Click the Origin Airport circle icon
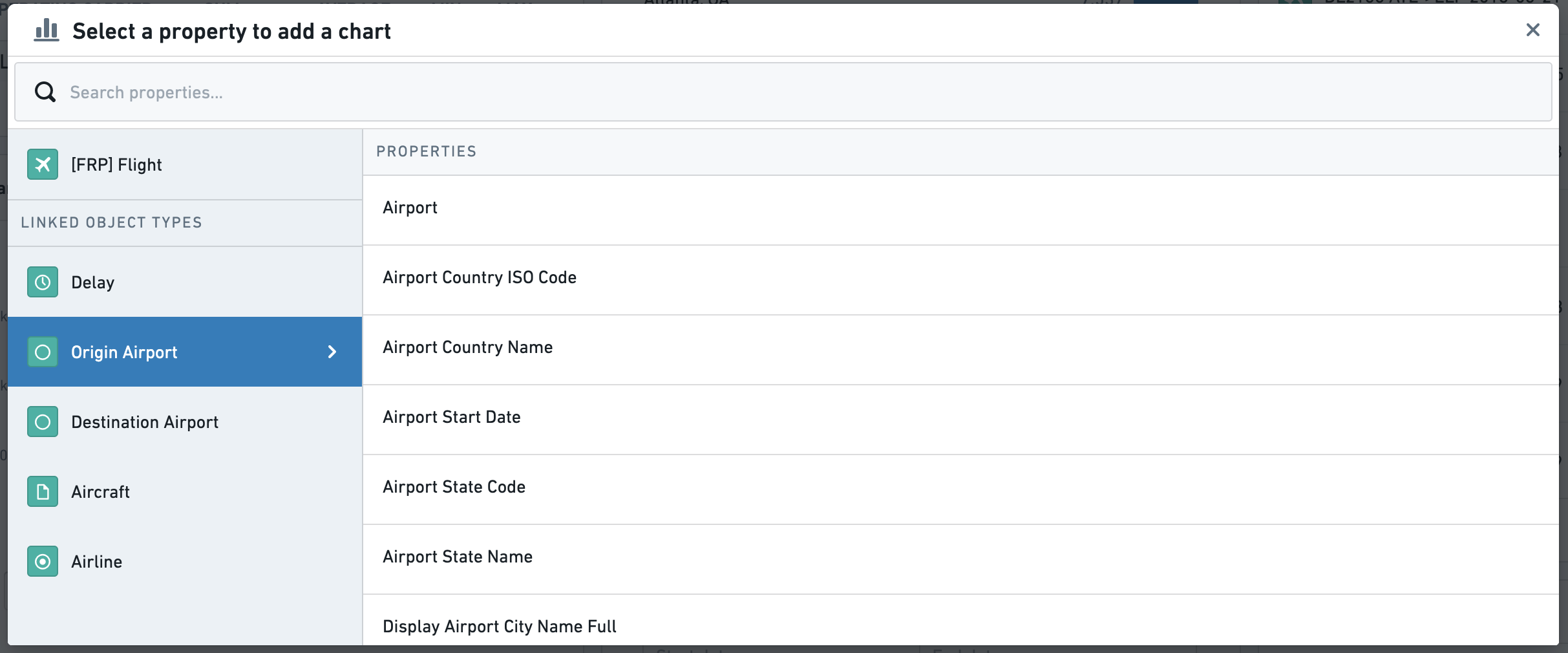1568x653 pixels. coord(43,352)
